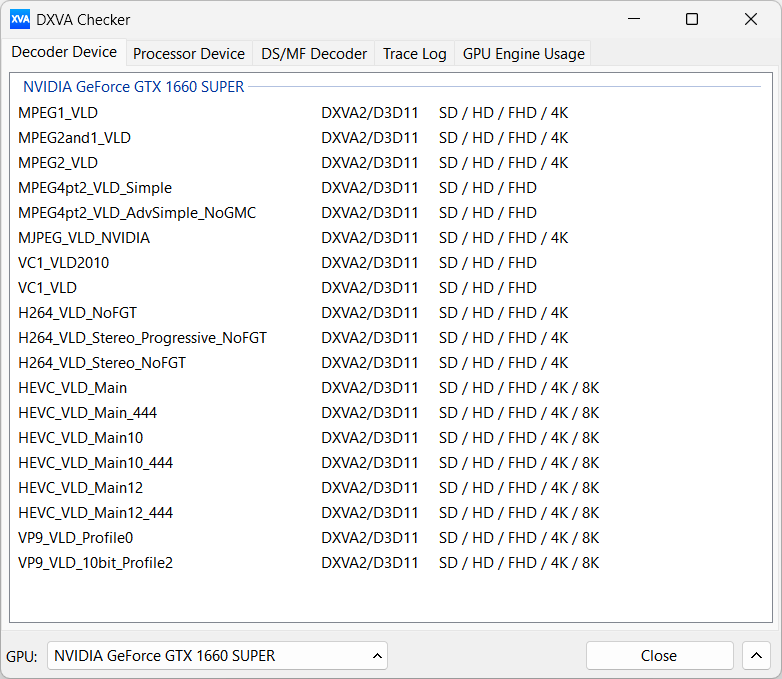Switch to the Decoder Device tab
The height and width of the screenshot is (679, 782).
click(64, 52)
